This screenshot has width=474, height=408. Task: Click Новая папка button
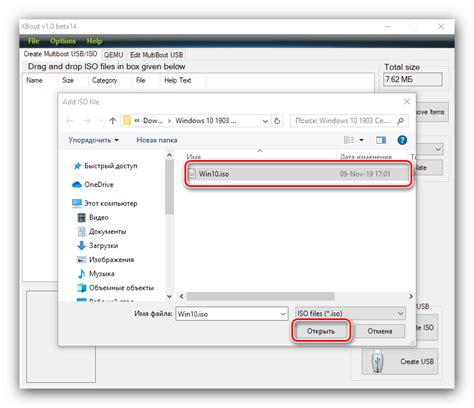pyautogui.click(x=157, y=140)
